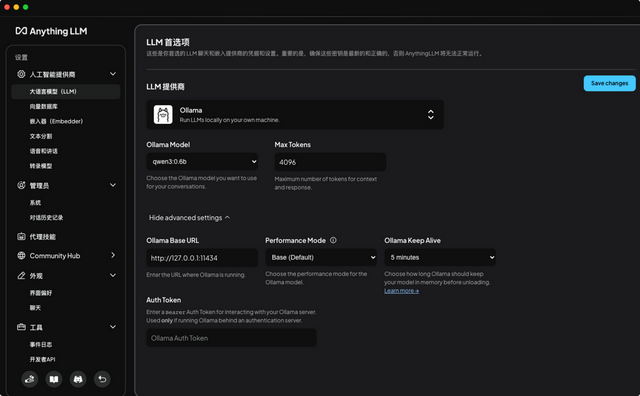The height and width of the screenshot is (396, 640).
Task: Click the Performance Mode info icon
Action: [x=333, y=240]
